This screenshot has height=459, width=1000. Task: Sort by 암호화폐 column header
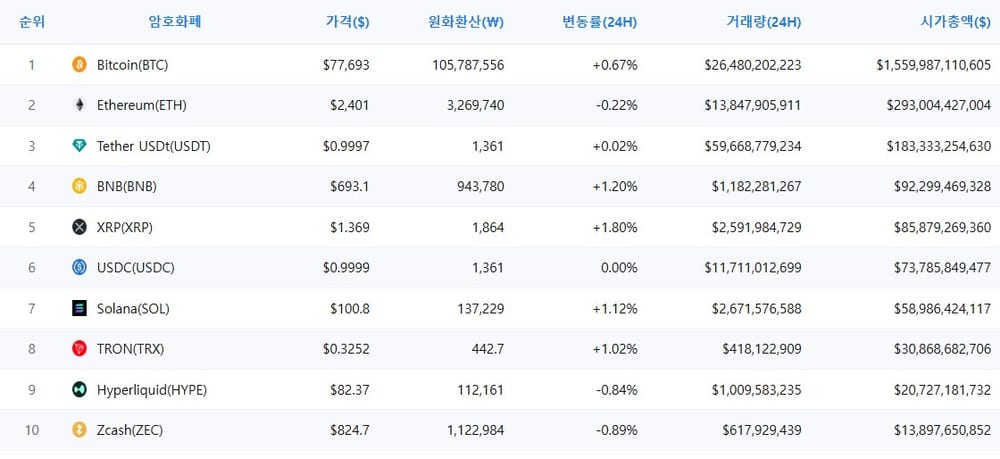click(175, 22)
